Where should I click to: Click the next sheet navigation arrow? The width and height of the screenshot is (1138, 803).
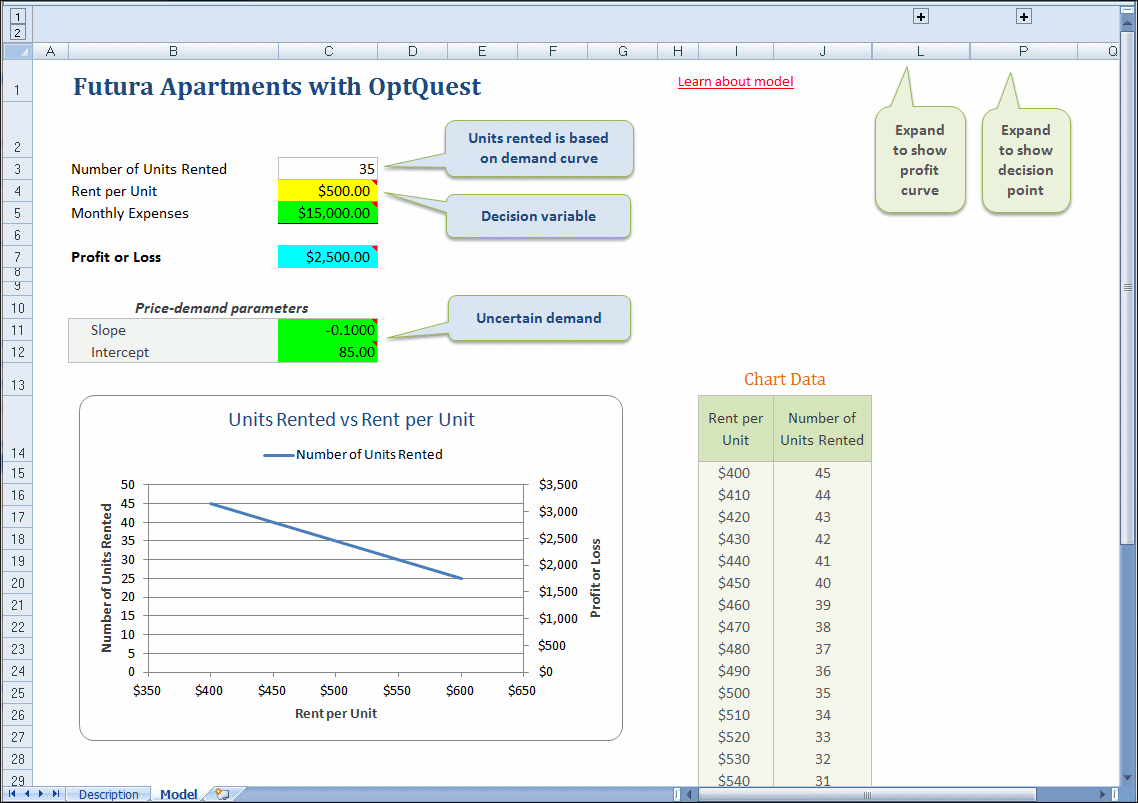click(42, 794)
